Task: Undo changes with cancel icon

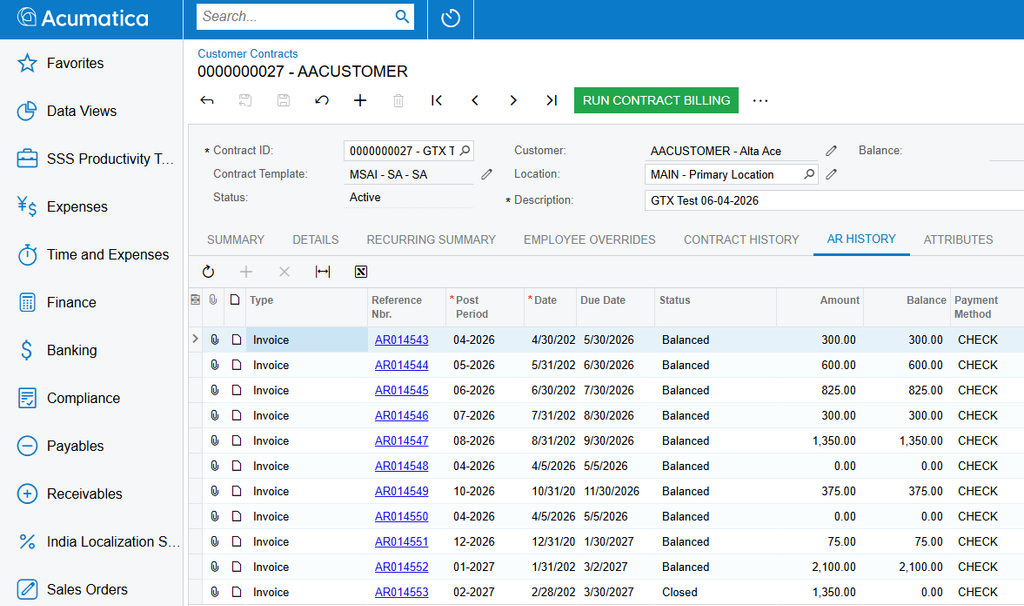Action: pos(321,101)
